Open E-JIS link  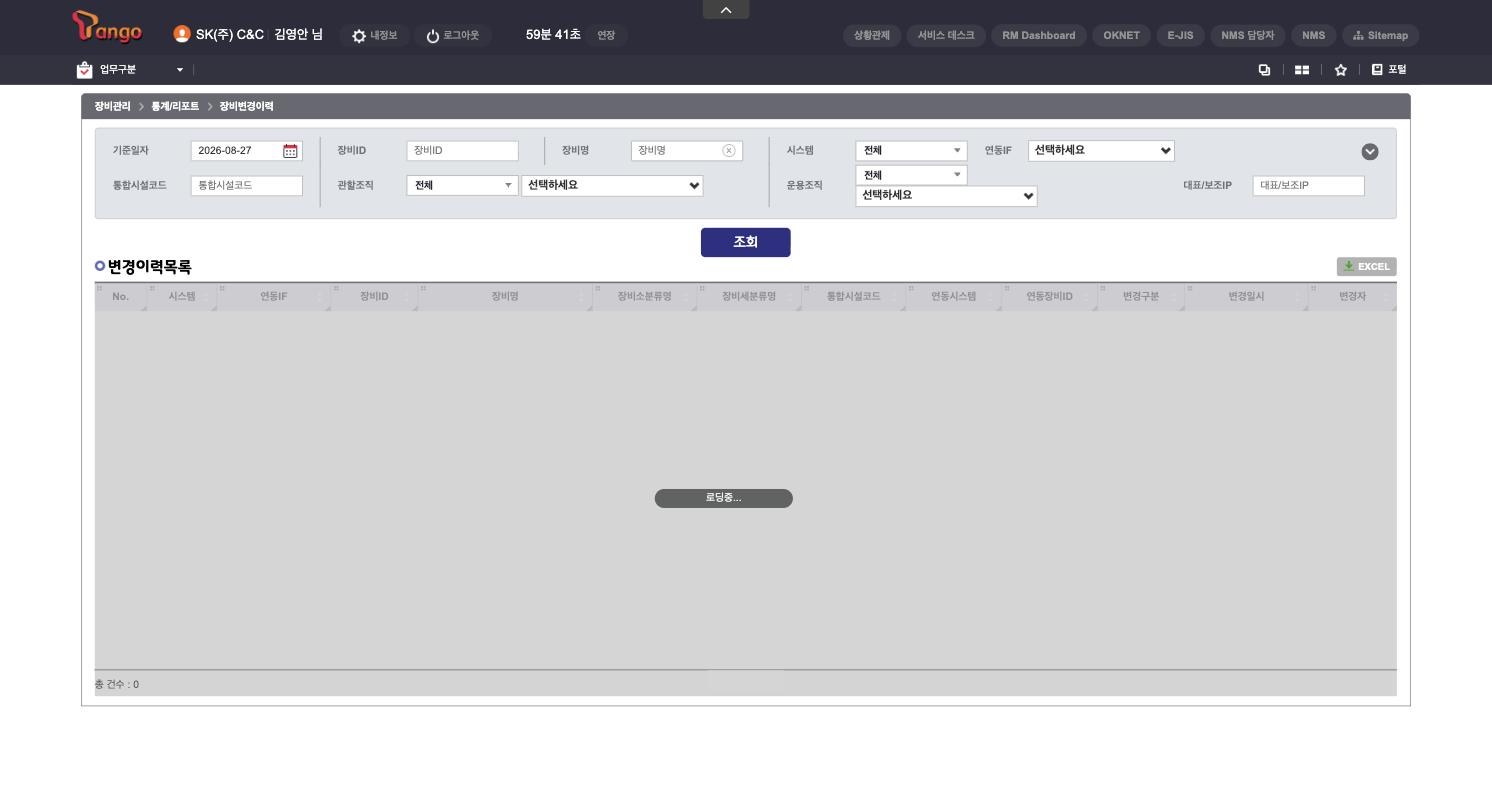[1180, 35]
